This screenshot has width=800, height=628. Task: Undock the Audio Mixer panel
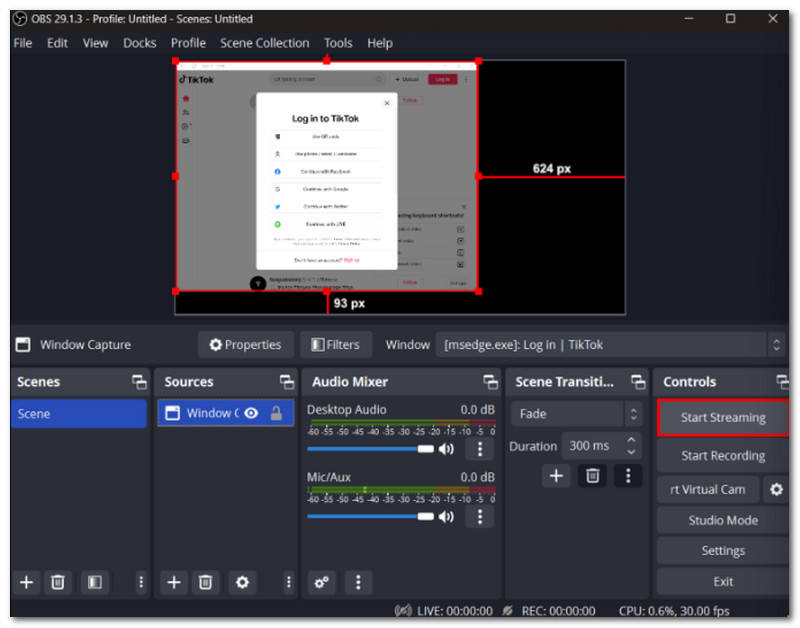(490, 382)
